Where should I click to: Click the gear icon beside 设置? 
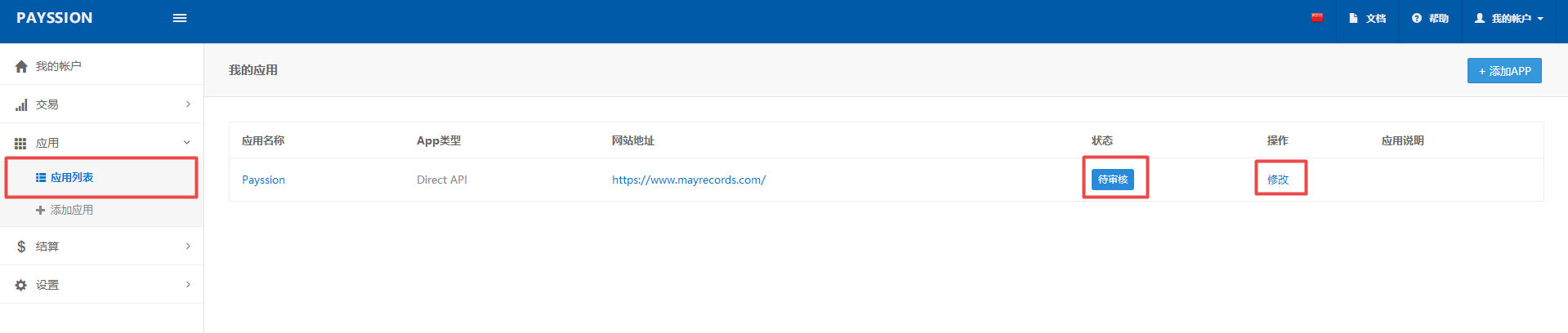pyautogui.click(x=21, y=285)
